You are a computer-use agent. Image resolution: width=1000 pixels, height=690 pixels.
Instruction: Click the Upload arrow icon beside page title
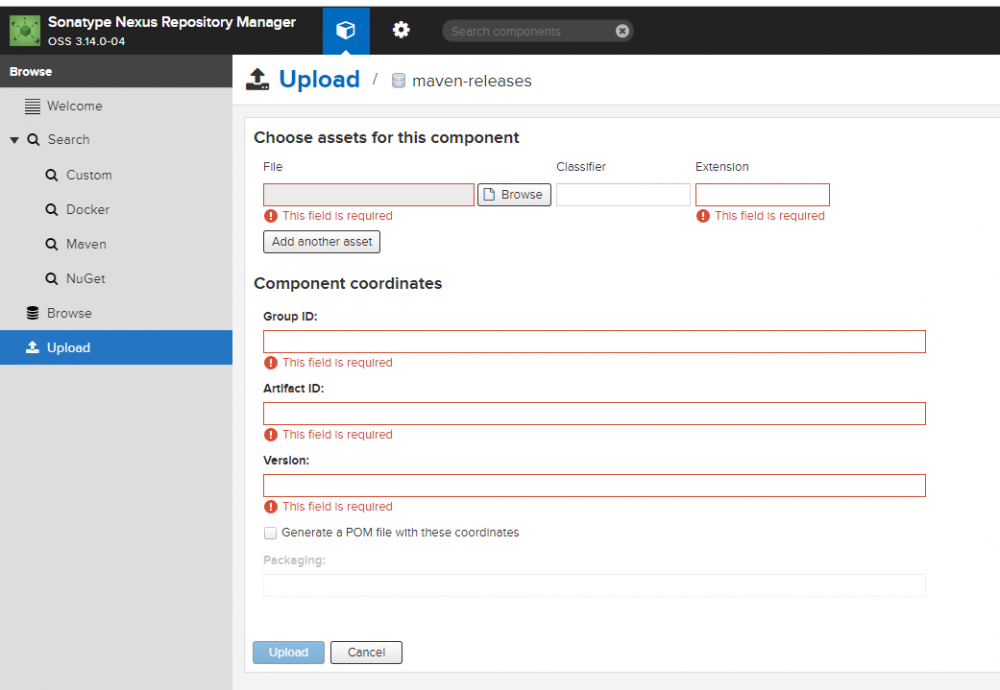click(258, 80)
